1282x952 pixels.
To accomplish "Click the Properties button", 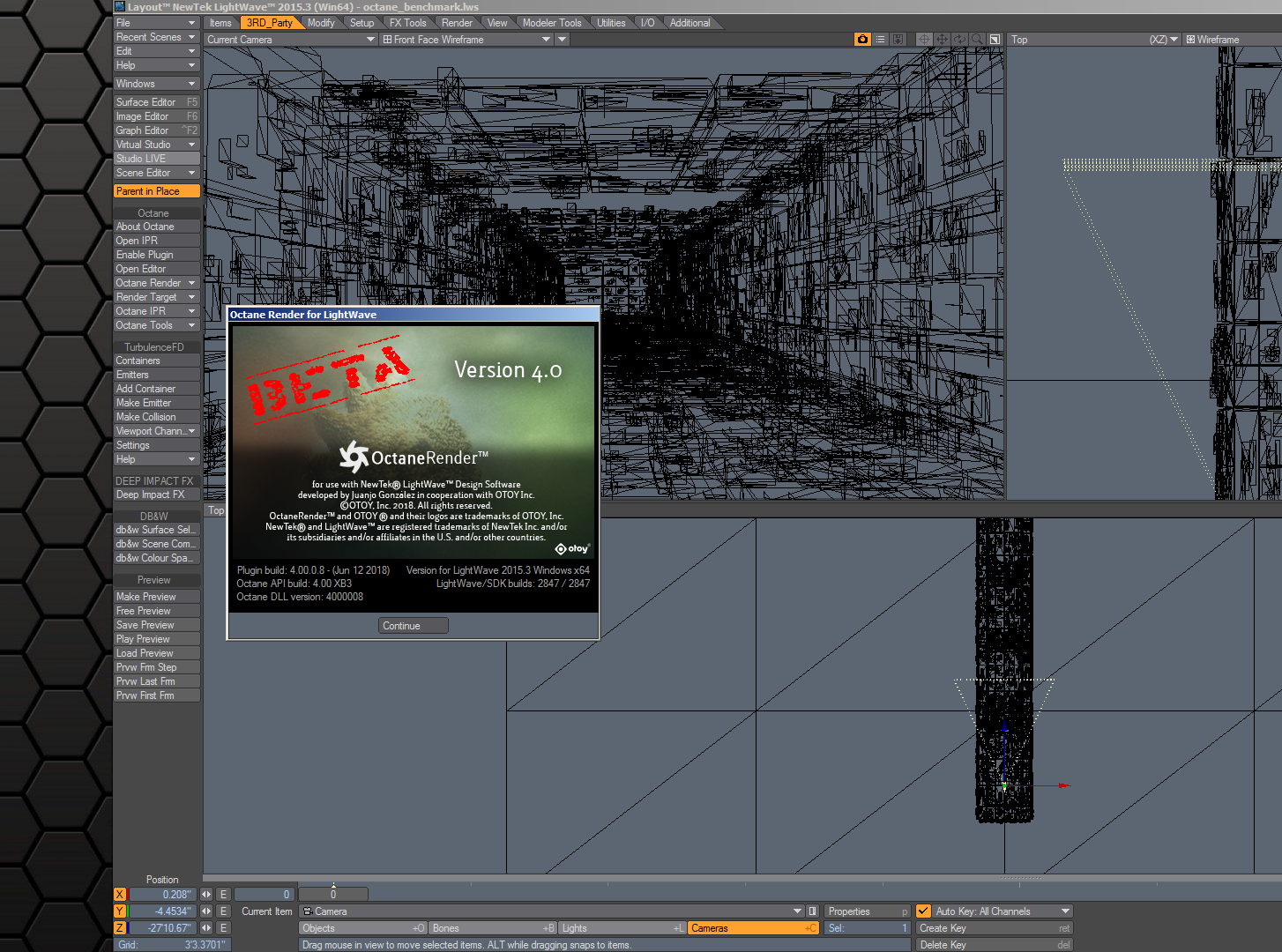I will (868, 911).
